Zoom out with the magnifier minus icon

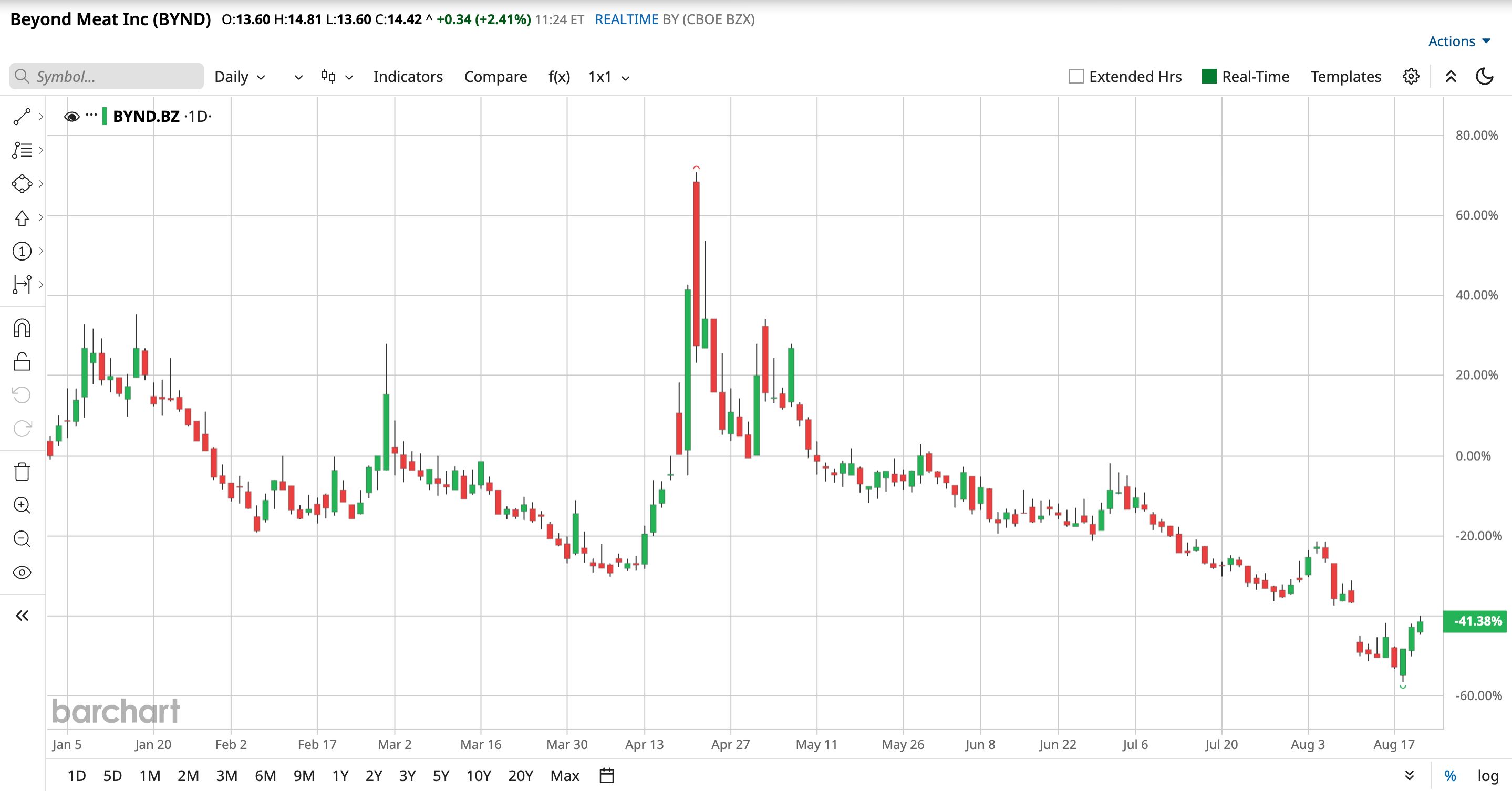(x=22, y=539)
